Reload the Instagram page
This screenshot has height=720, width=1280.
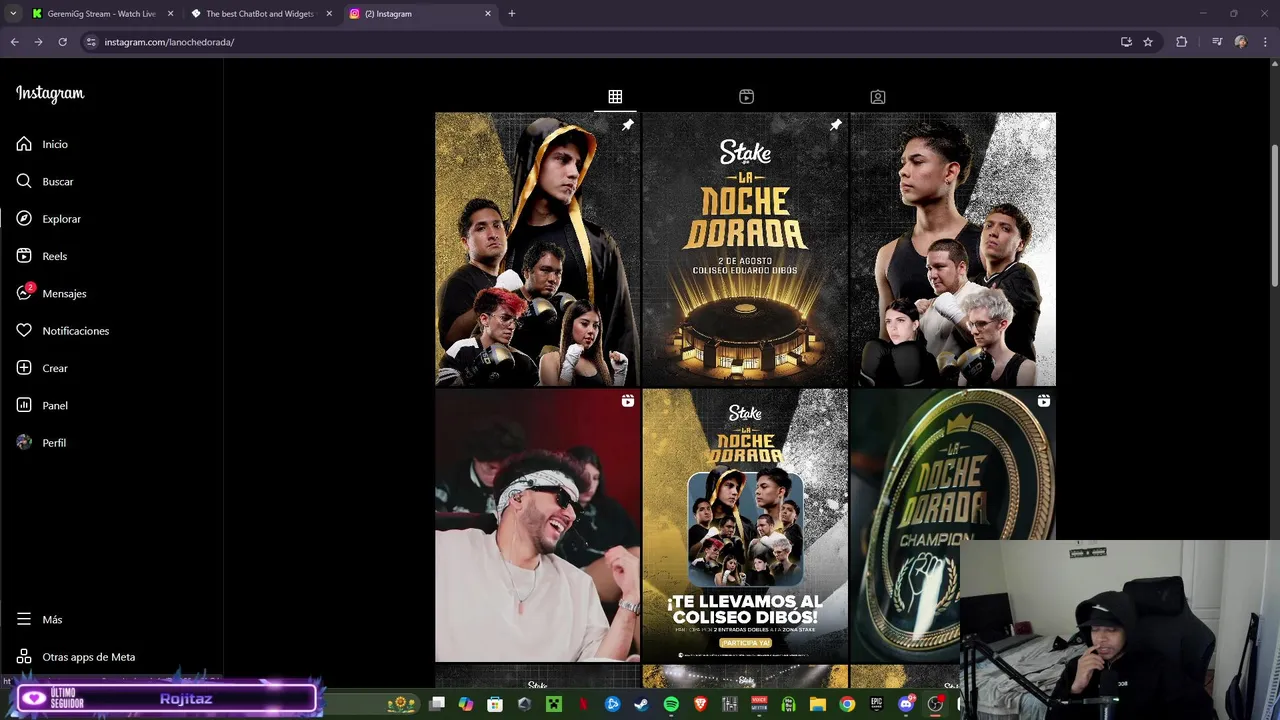pyautogui.click(x=62, y=42)
